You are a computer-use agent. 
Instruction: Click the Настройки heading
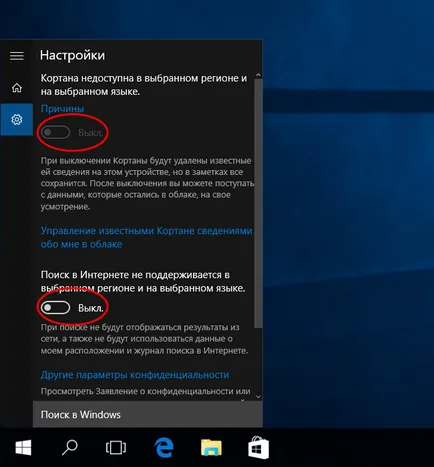(72, 55)
